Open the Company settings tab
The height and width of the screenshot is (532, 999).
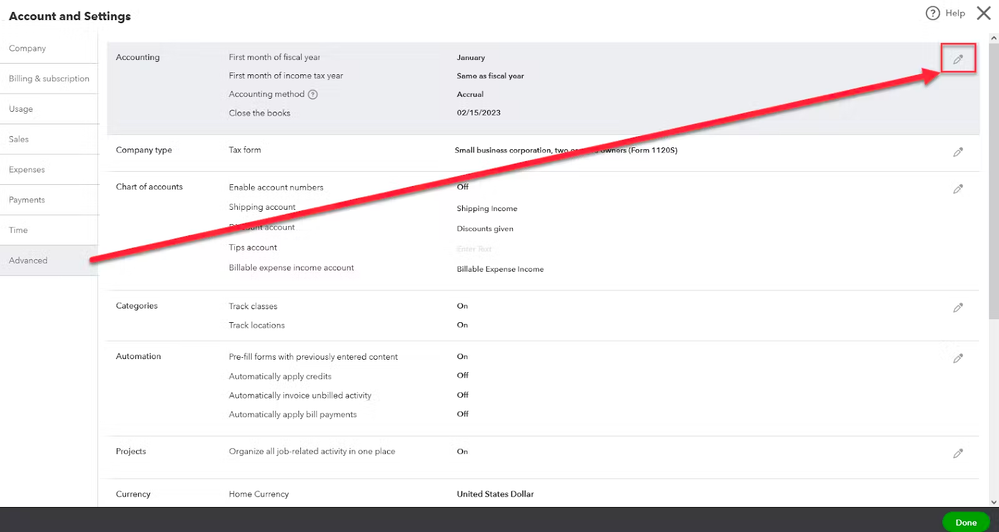click(x=28, y=49)
